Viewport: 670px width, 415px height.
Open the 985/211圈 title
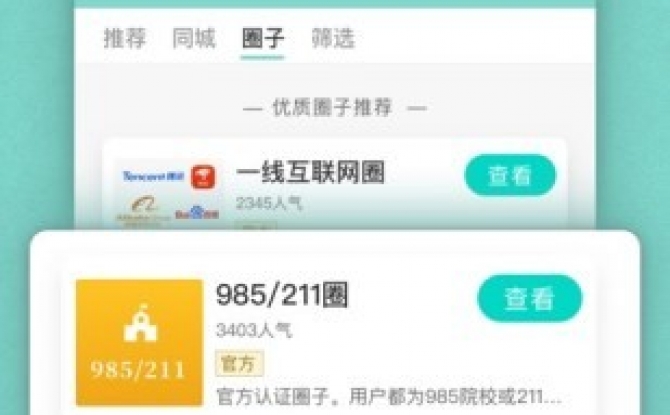(x=282, y=295)
